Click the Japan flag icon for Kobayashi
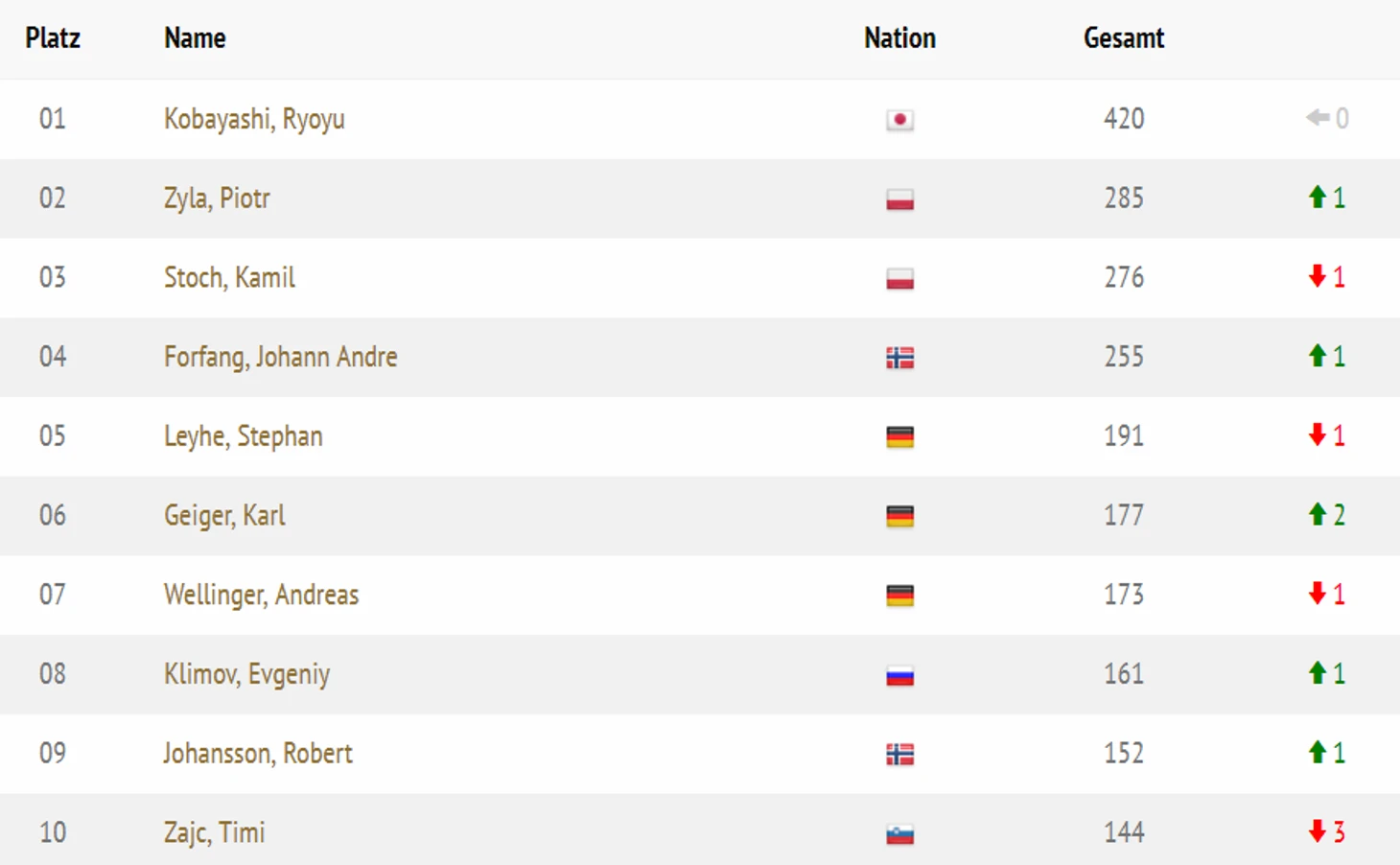This screenshot has width=1400, height=865. click(x=899, y=120)
